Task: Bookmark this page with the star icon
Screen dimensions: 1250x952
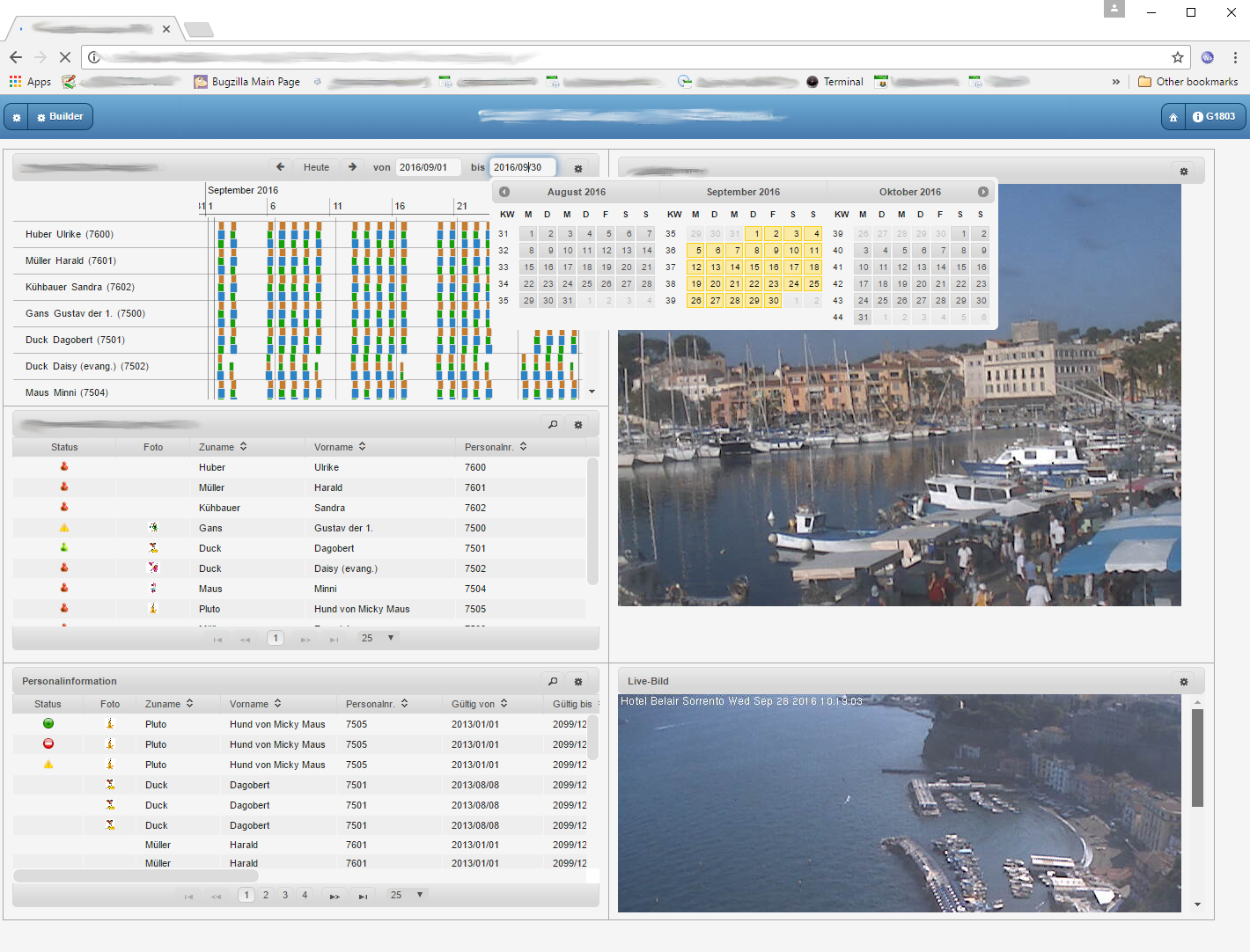Action: point(1178,57)
